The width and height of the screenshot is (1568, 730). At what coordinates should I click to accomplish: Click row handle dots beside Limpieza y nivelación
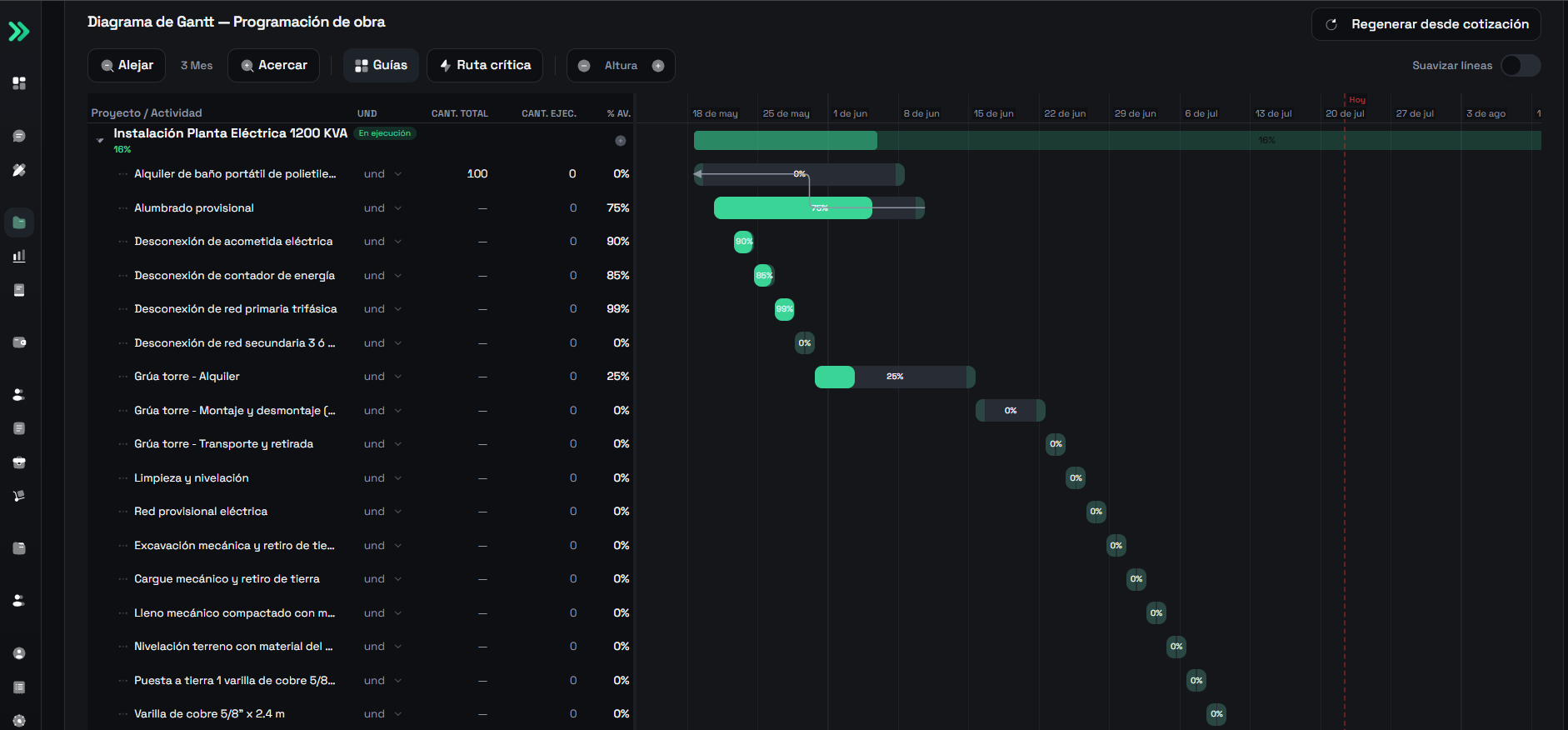point(123,478)
